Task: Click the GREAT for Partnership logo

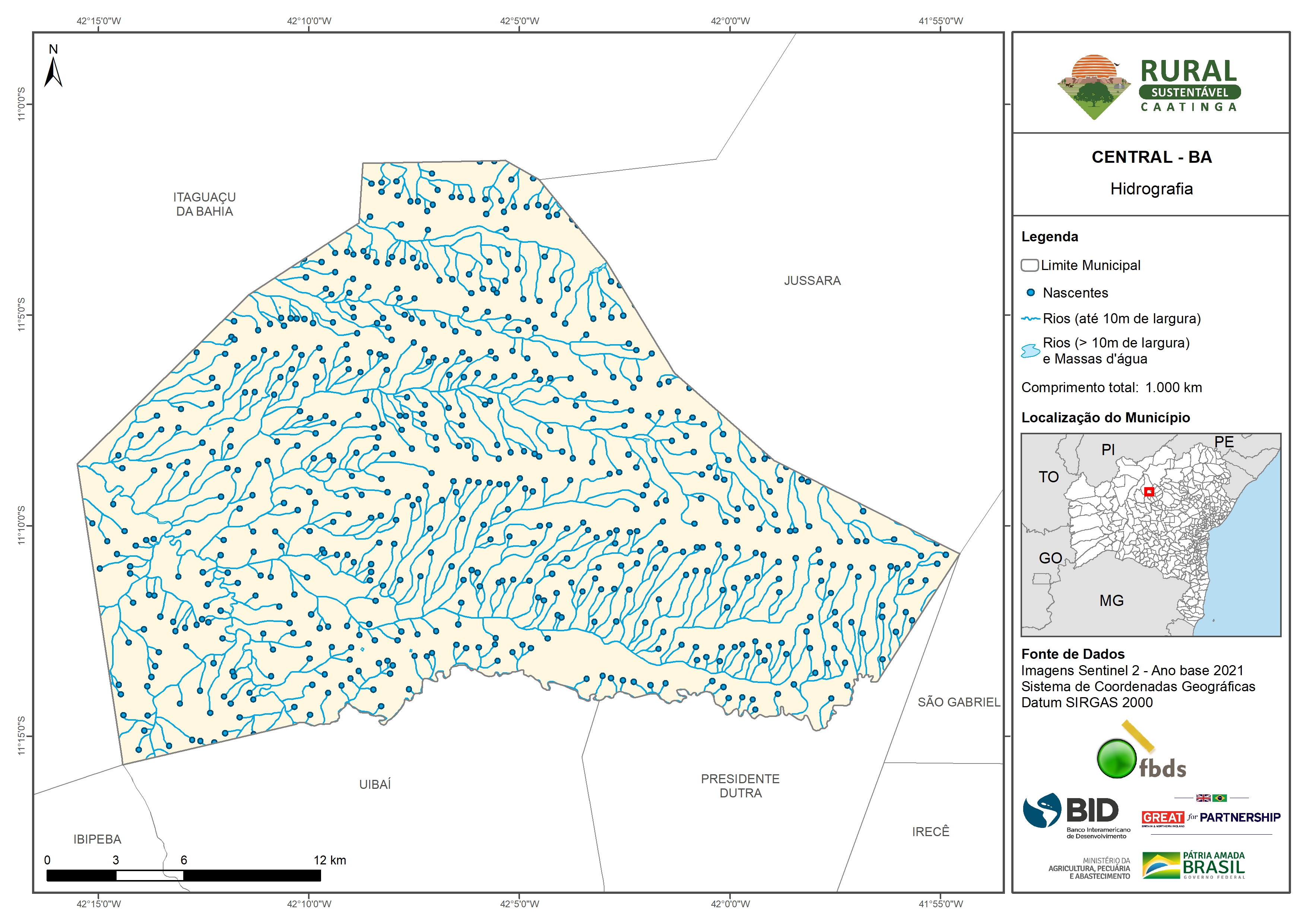Action: [1211, 817]
